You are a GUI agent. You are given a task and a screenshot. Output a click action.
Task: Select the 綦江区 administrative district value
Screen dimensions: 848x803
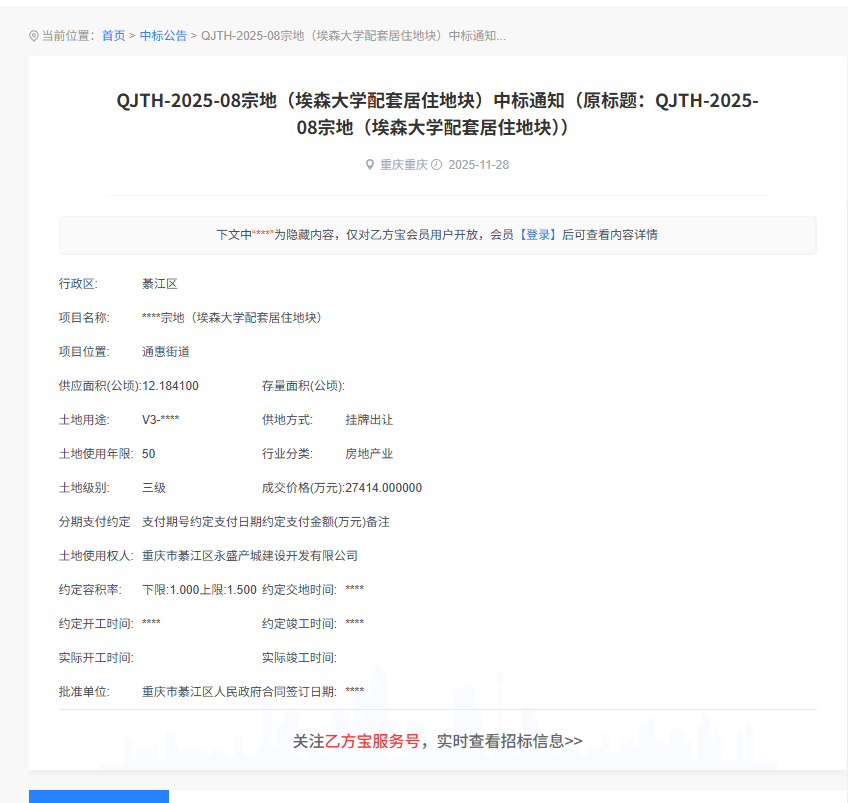point(160,284)
